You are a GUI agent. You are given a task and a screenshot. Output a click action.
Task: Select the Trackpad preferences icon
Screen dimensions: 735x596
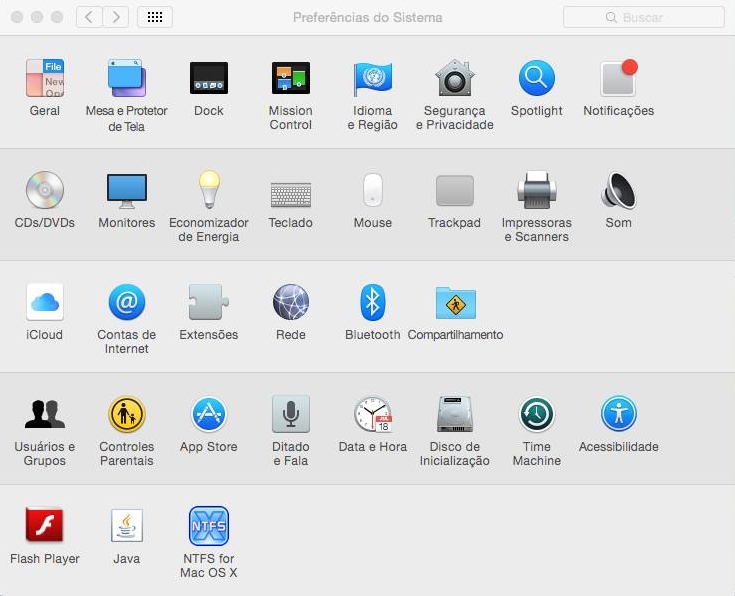point(455,191)
